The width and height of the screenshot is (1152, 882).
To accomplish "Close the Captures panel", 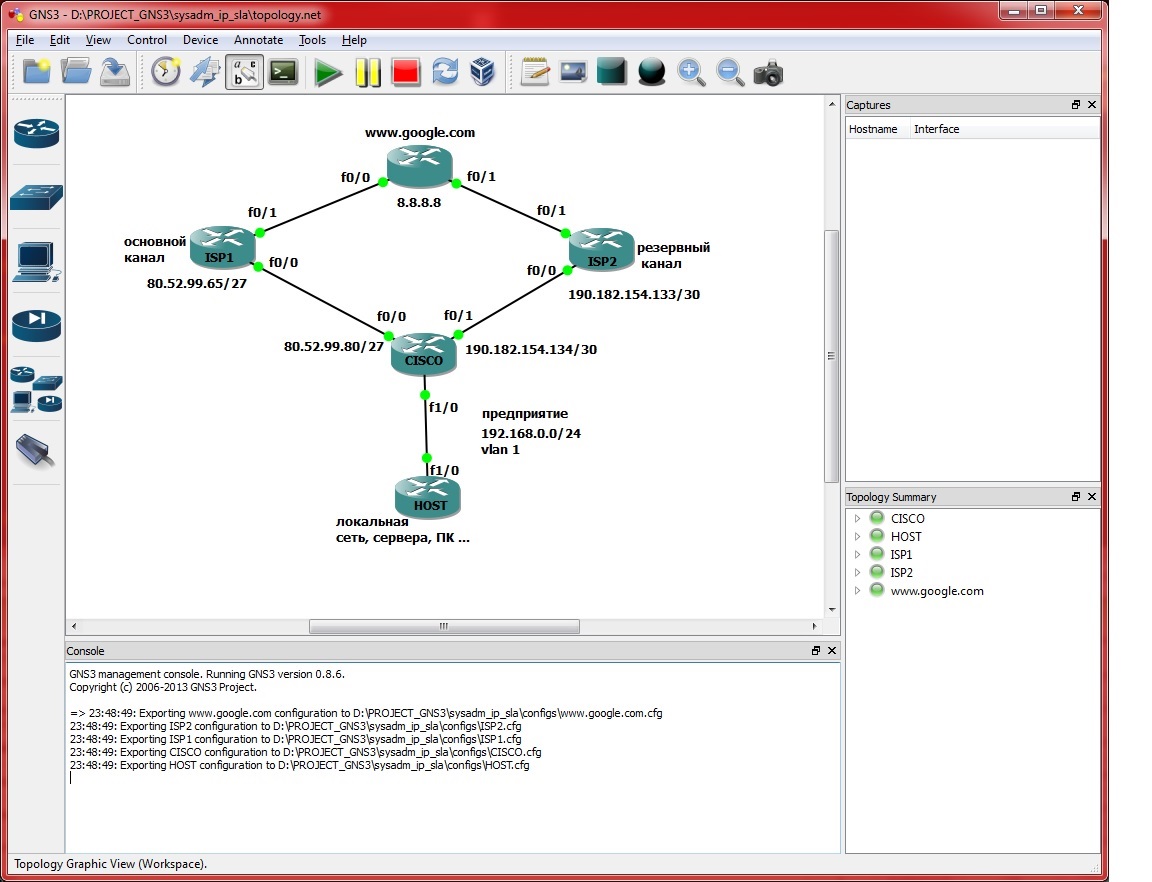I will pos(1092,105).
